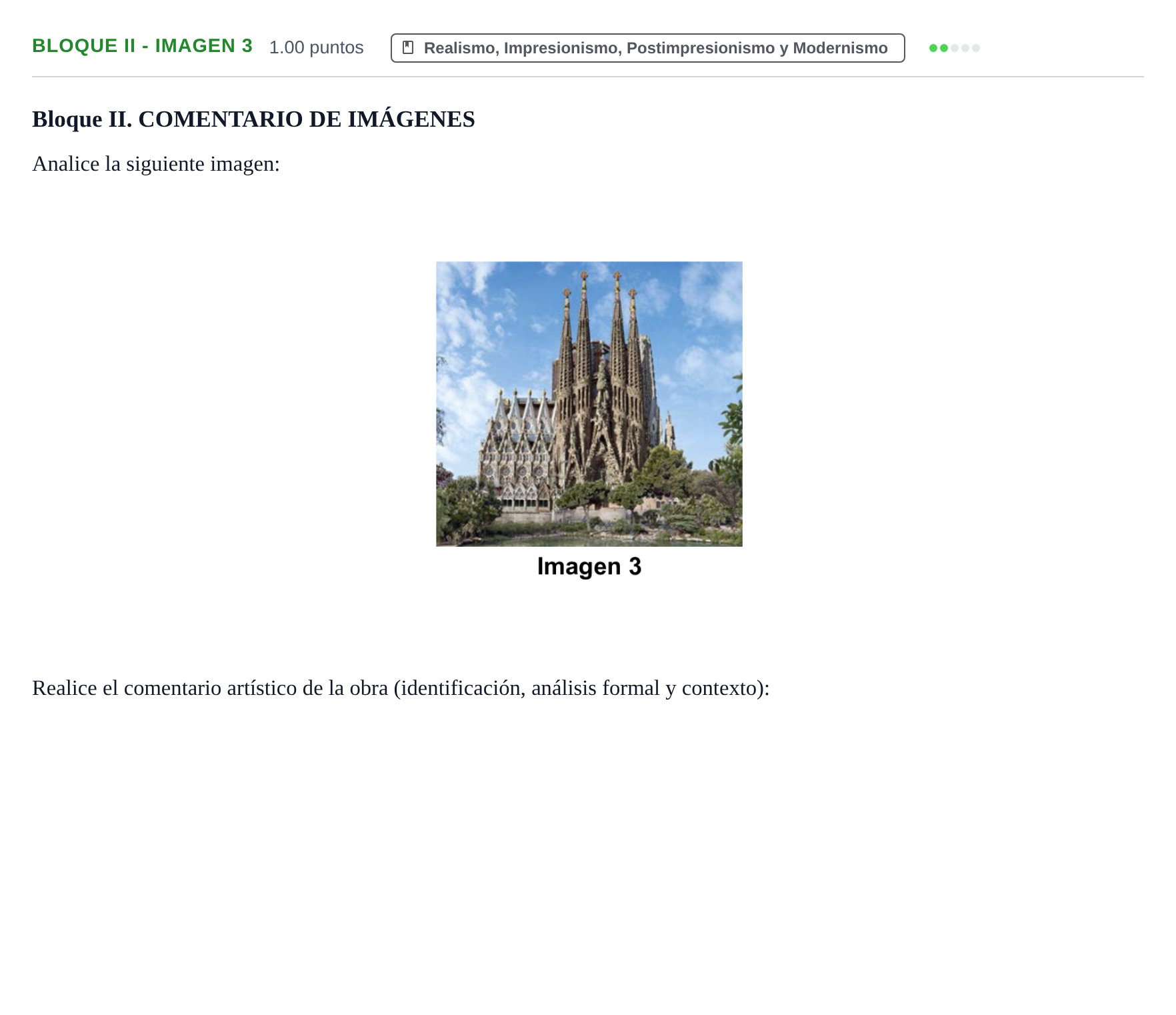Screen dimensions: 1176x1015
Task: Click the green difficulty dots indicator
Action: tap(954, 48)
